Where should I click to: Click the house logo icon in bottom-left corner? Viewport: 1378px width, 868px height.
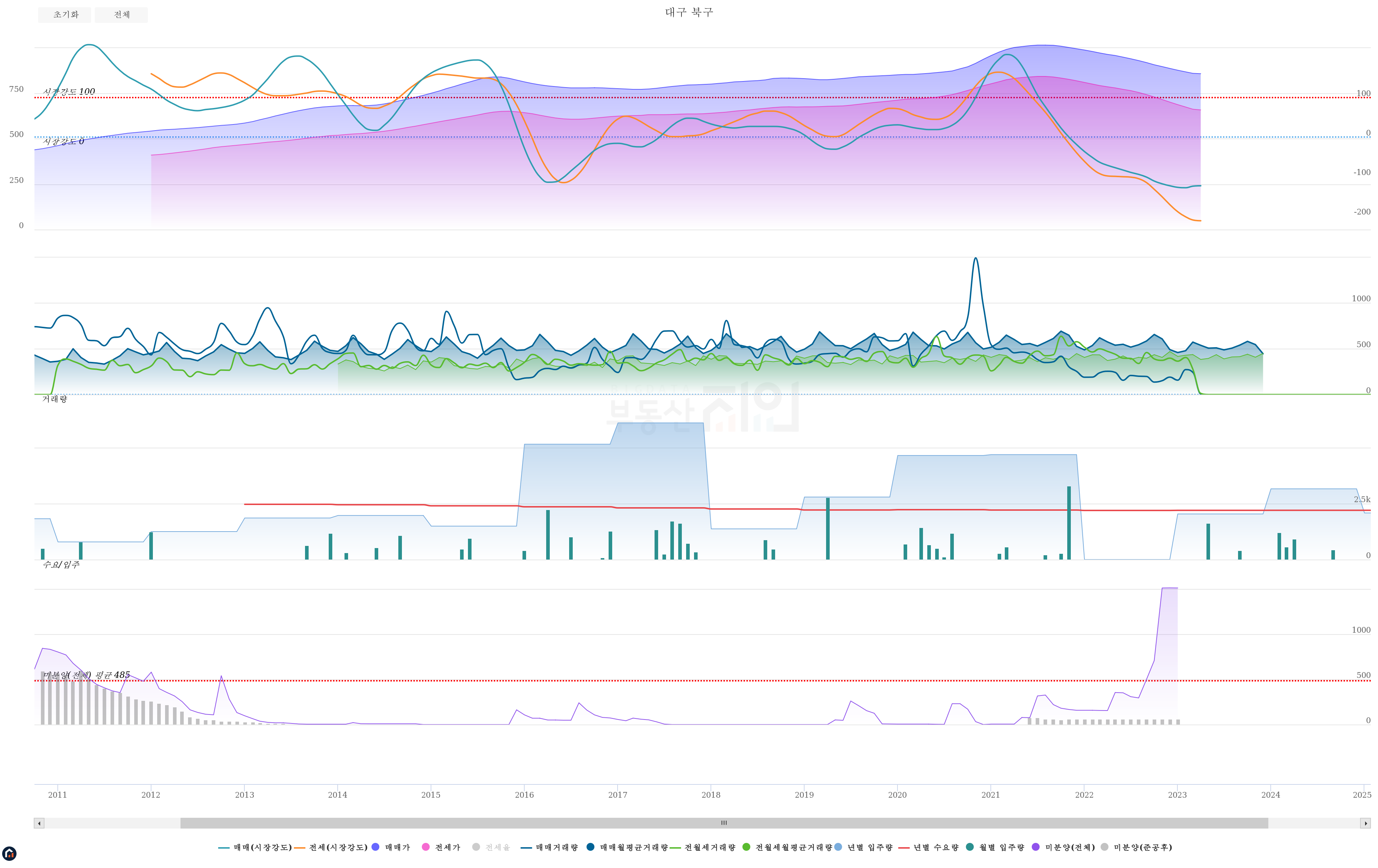(x=9, y=854)
